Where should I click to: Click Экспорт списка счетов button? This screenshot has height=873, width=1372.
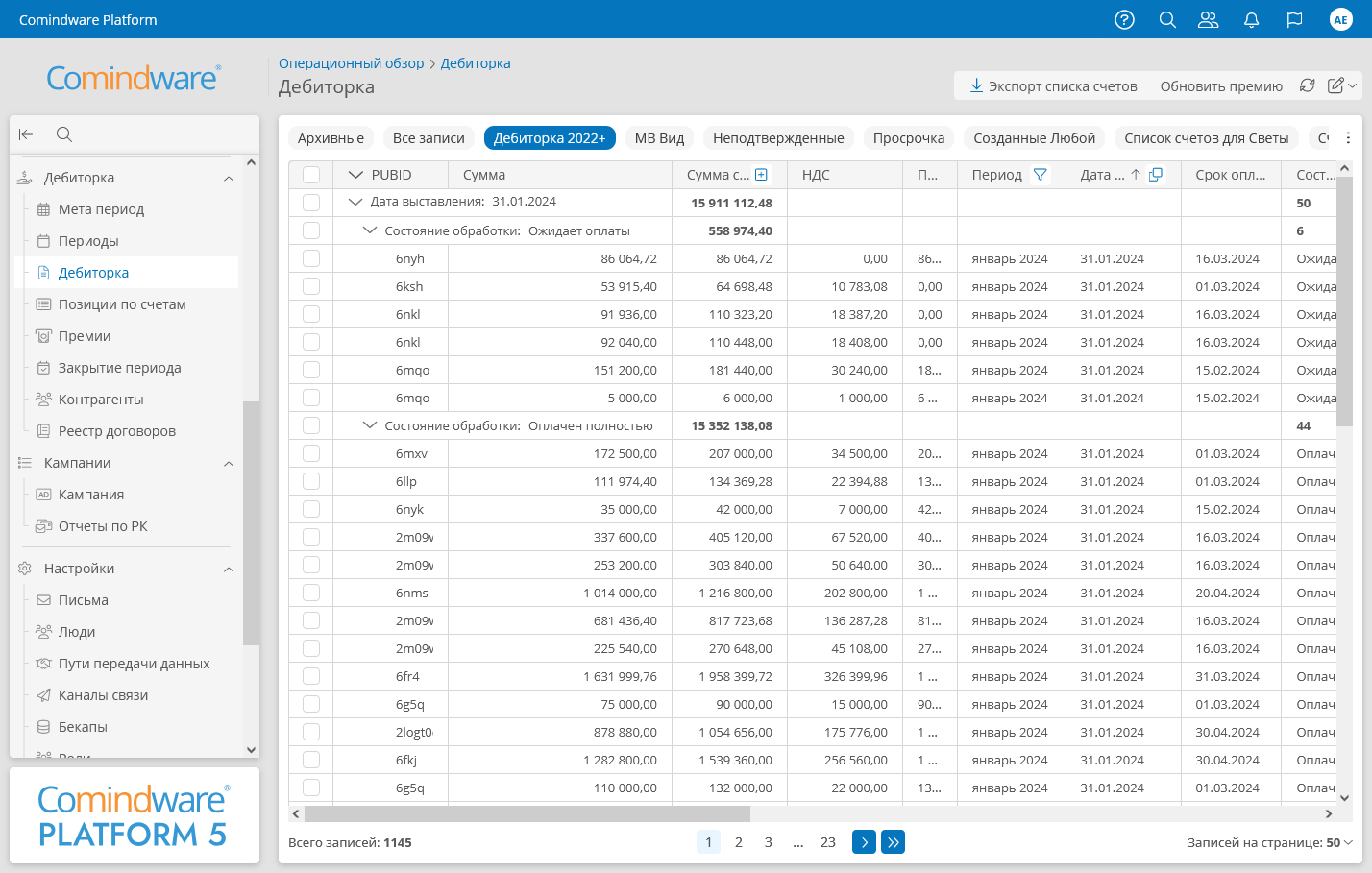coord(1053,85)
